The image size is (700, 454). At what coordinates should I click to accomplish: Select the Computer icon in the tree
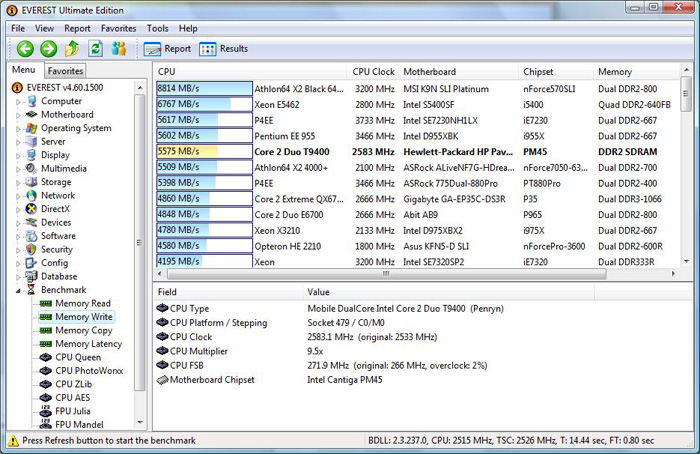pos(31,101)
